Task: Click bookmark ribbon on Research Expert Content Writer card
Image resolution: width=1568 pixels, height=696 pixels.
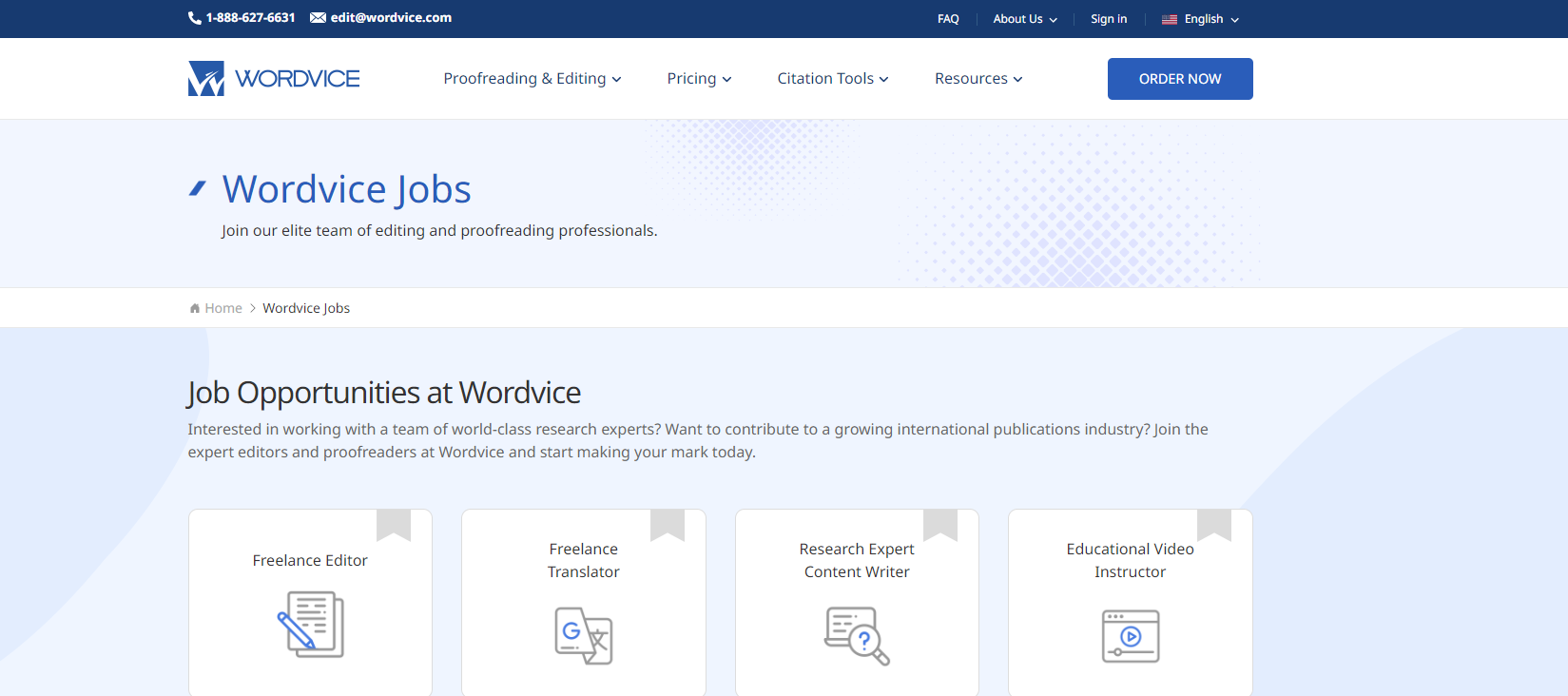Action: pos(940,525)
